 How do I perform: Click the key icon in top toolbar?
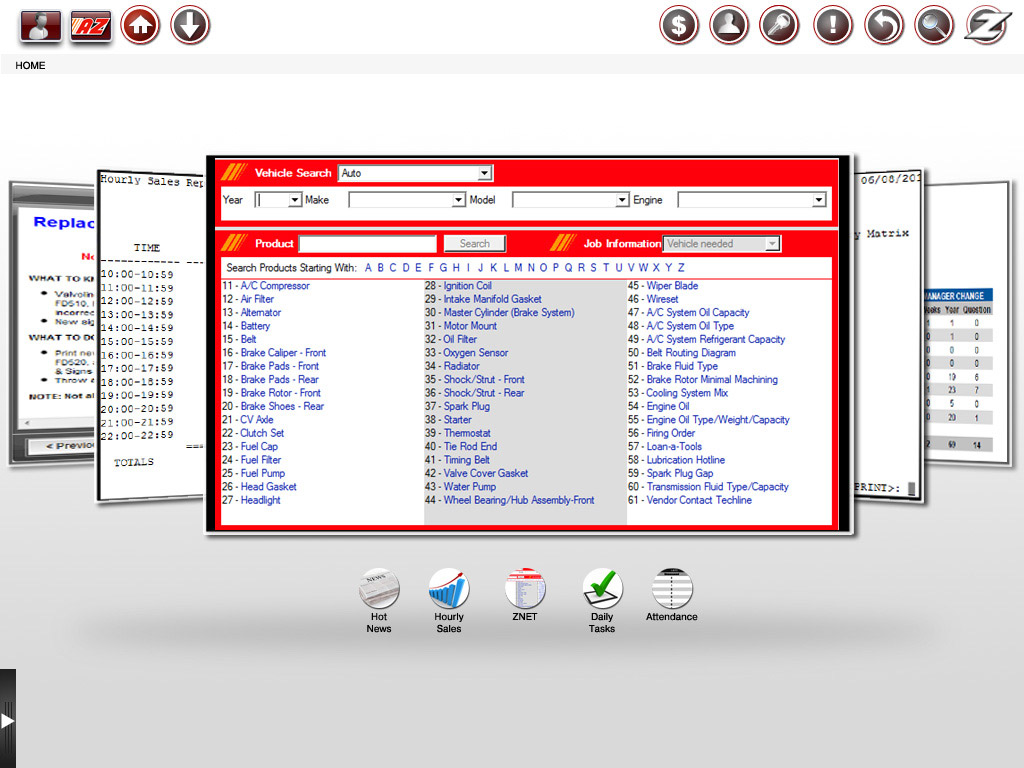coord(780,26)
